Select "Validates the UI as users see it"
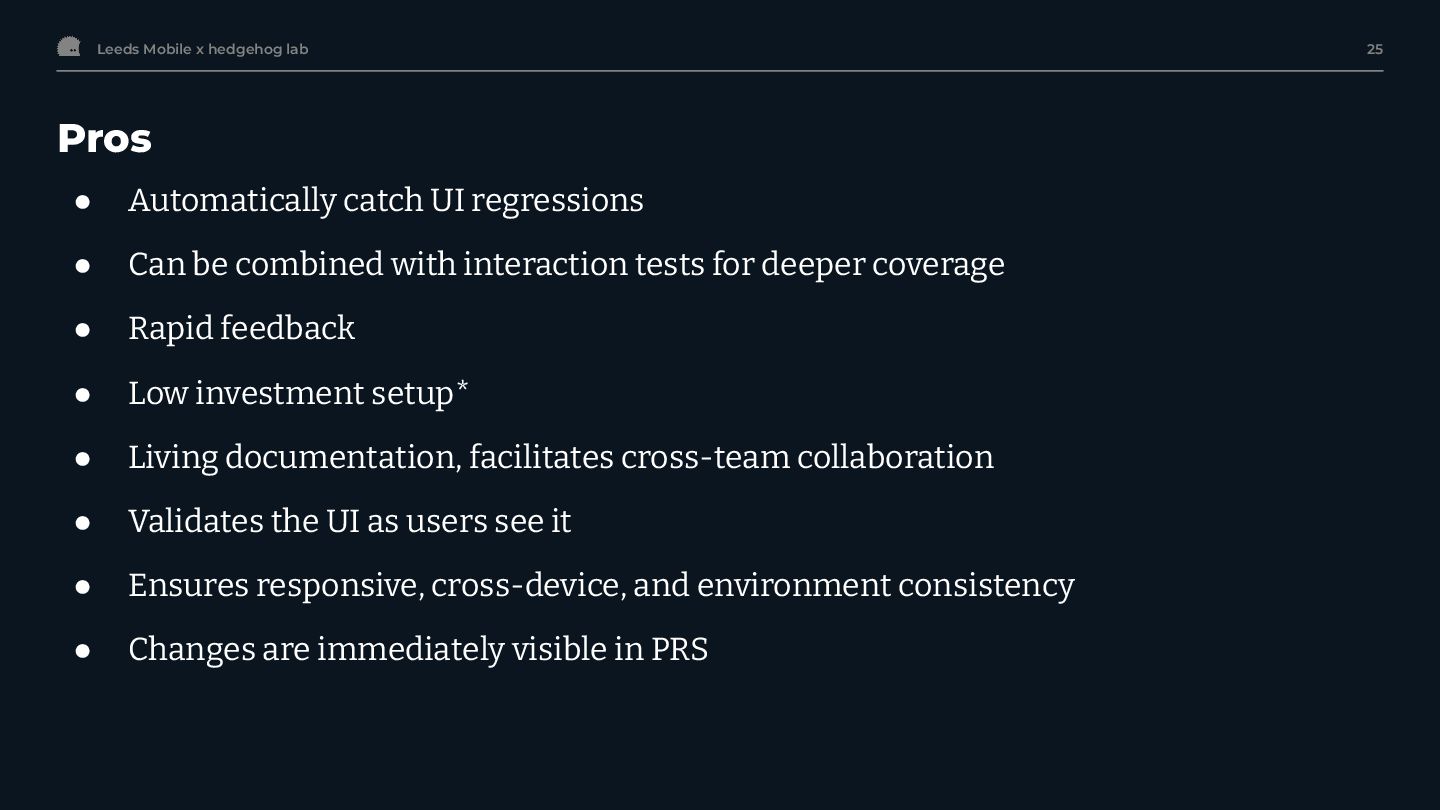1440x810 pixels. pos(349,521)
